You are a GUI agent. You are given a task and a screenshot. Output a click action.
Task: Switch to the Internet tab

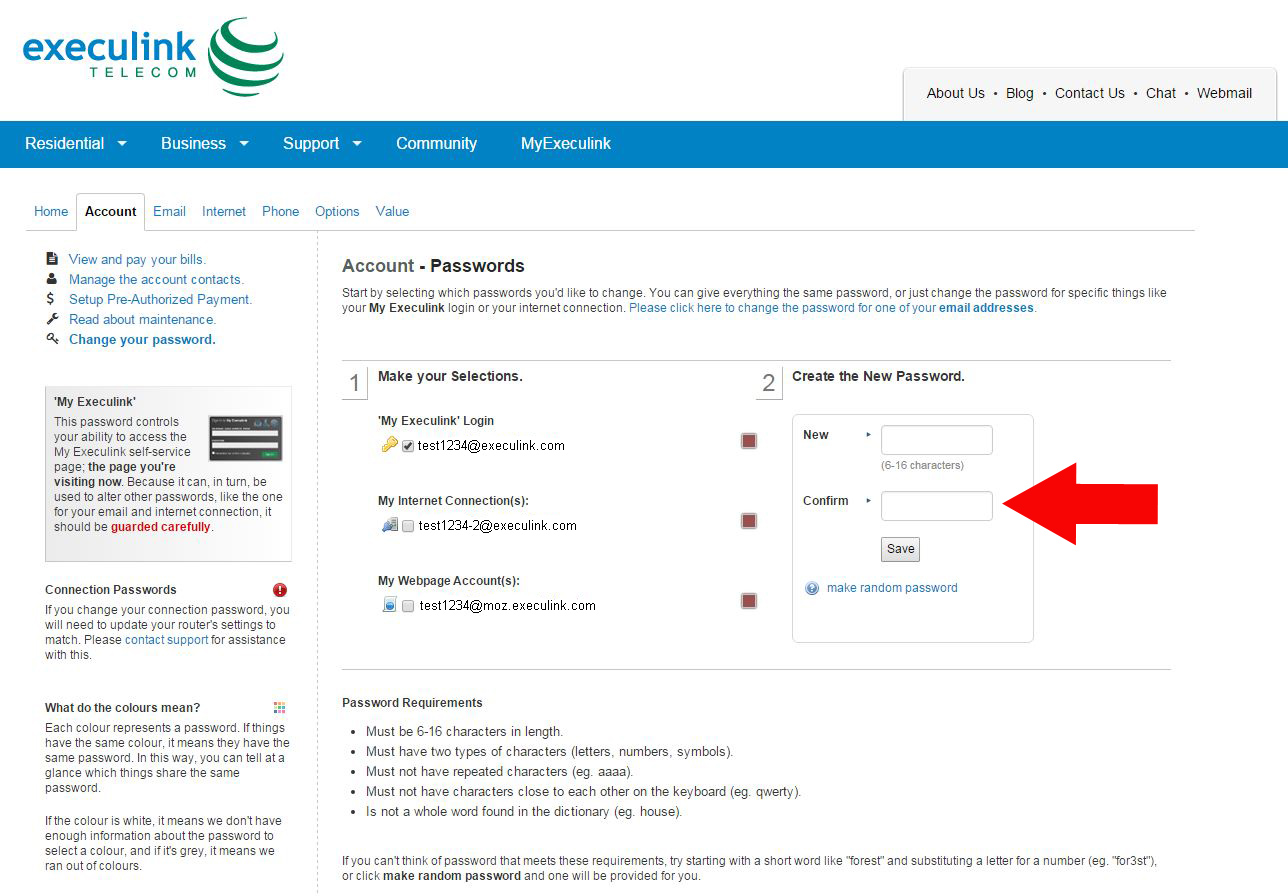pos(224,211)
